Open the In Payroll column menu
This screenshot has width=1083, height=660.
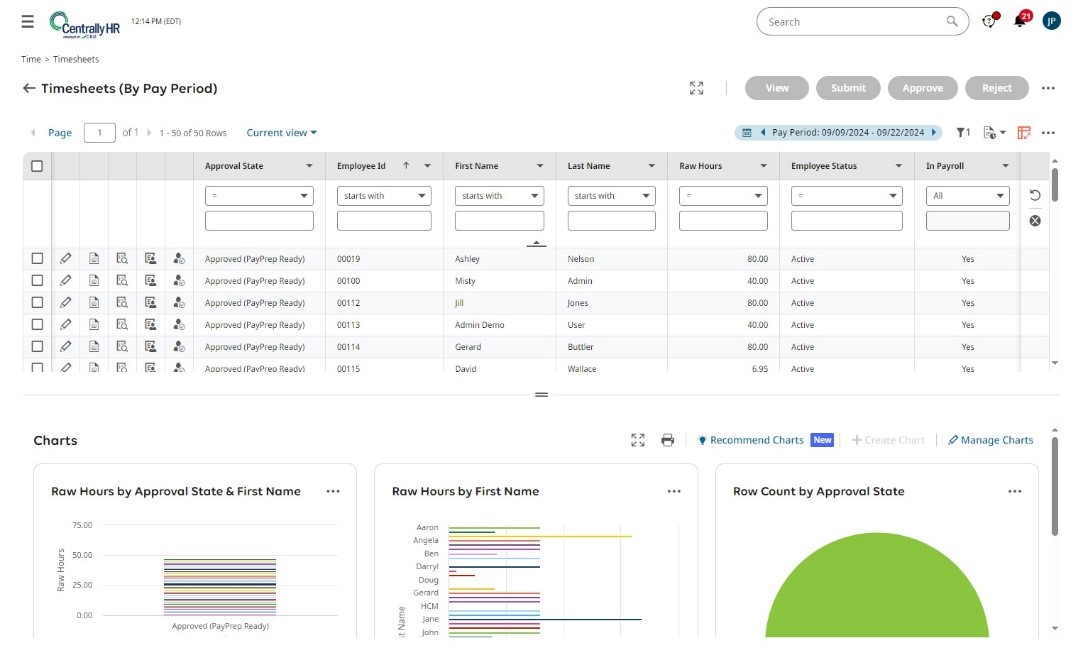[x=1006, y=166]
